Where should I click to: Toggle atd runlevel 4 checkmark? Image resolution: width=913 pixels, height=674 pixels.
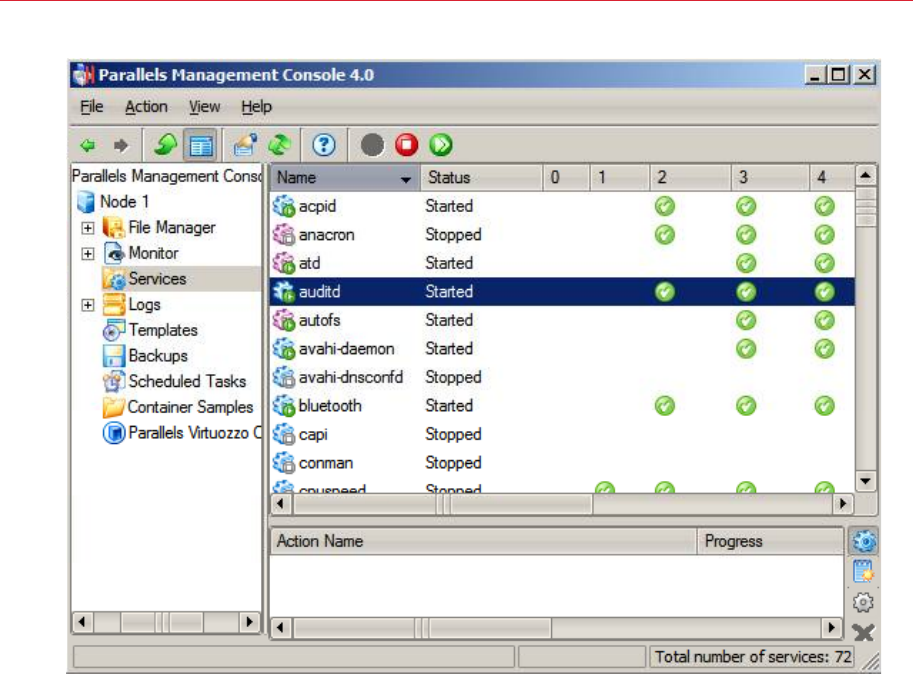(824, 263)
